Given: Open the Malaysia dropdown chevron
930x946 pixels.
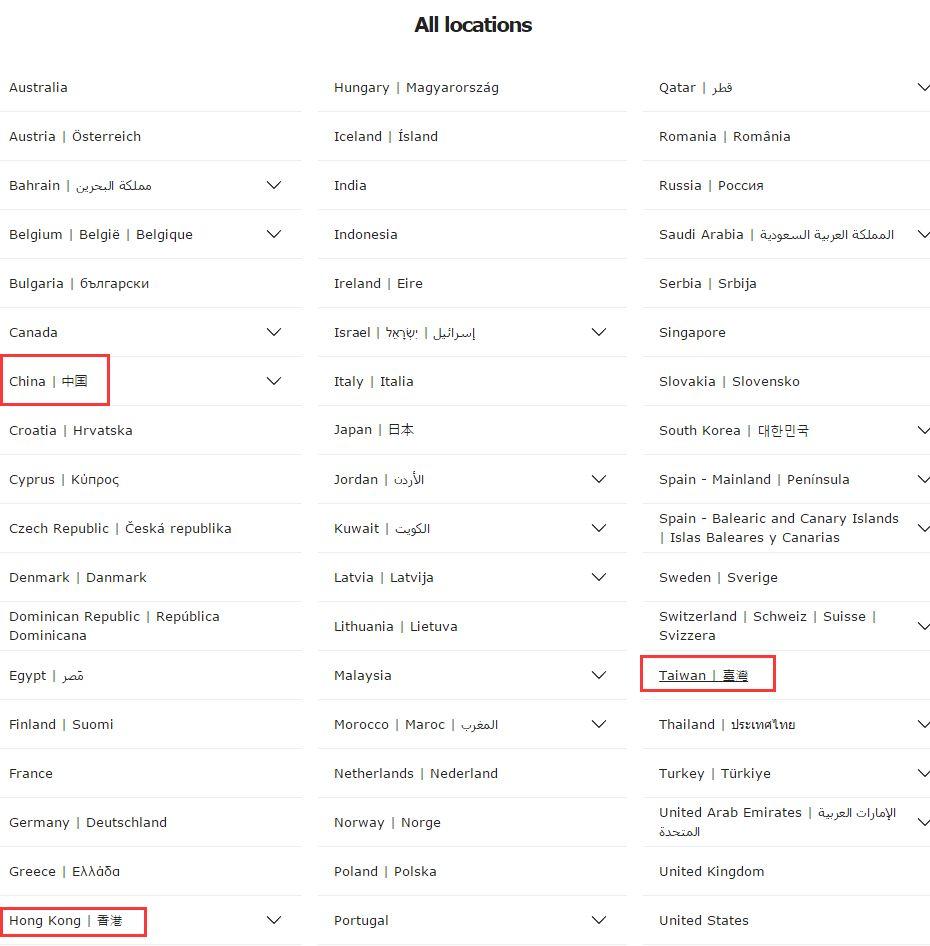Looking at the screenshot, I should click(x=598, y=675).
